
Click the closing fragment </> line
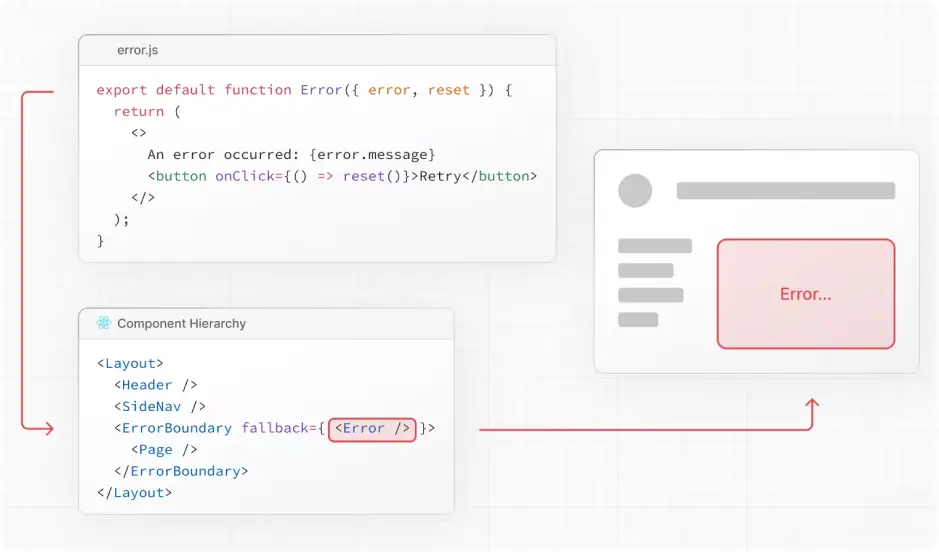(143, 198)
